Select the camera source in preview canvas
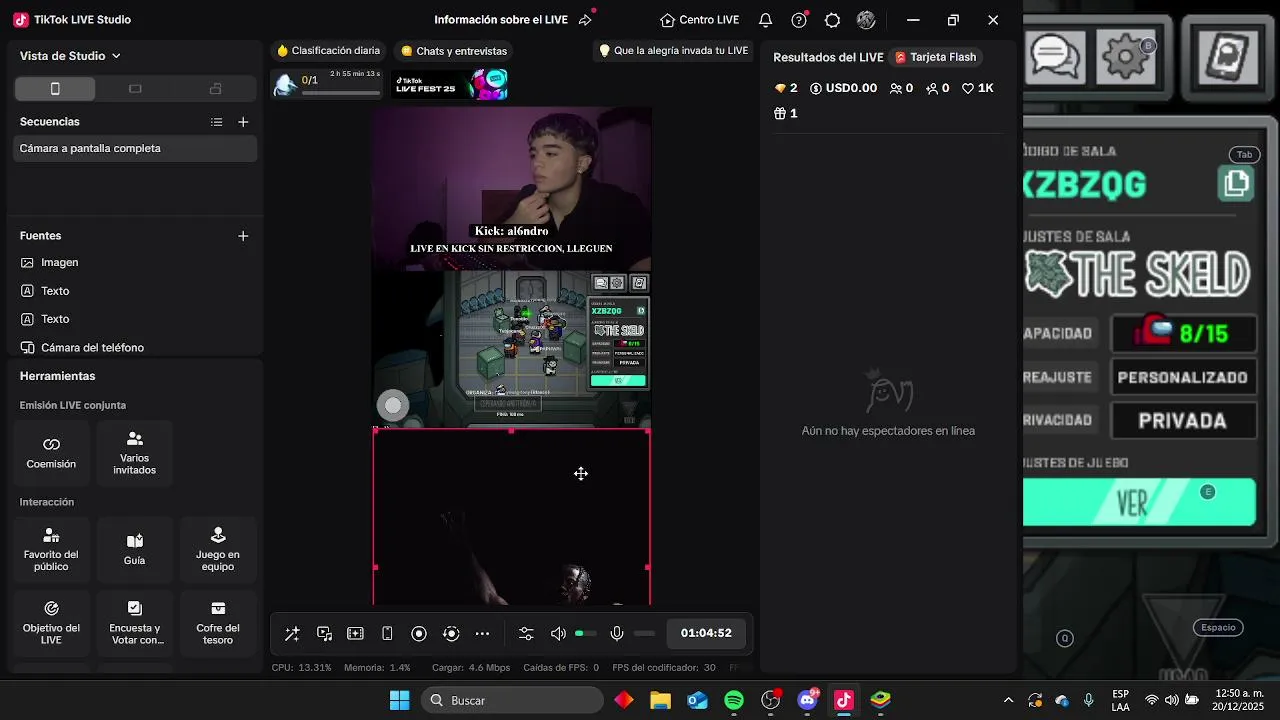 tap(512, 188)
